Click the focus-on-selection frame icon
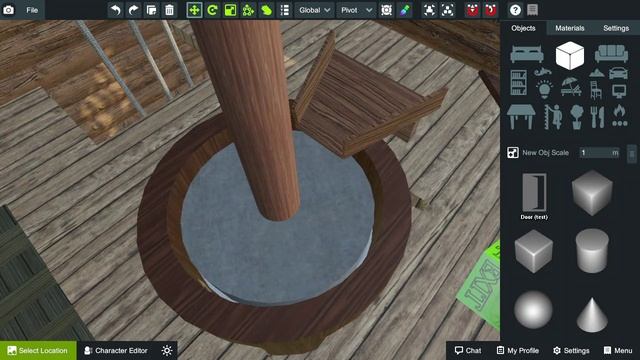The image size is (640, 360). [429, 10]
